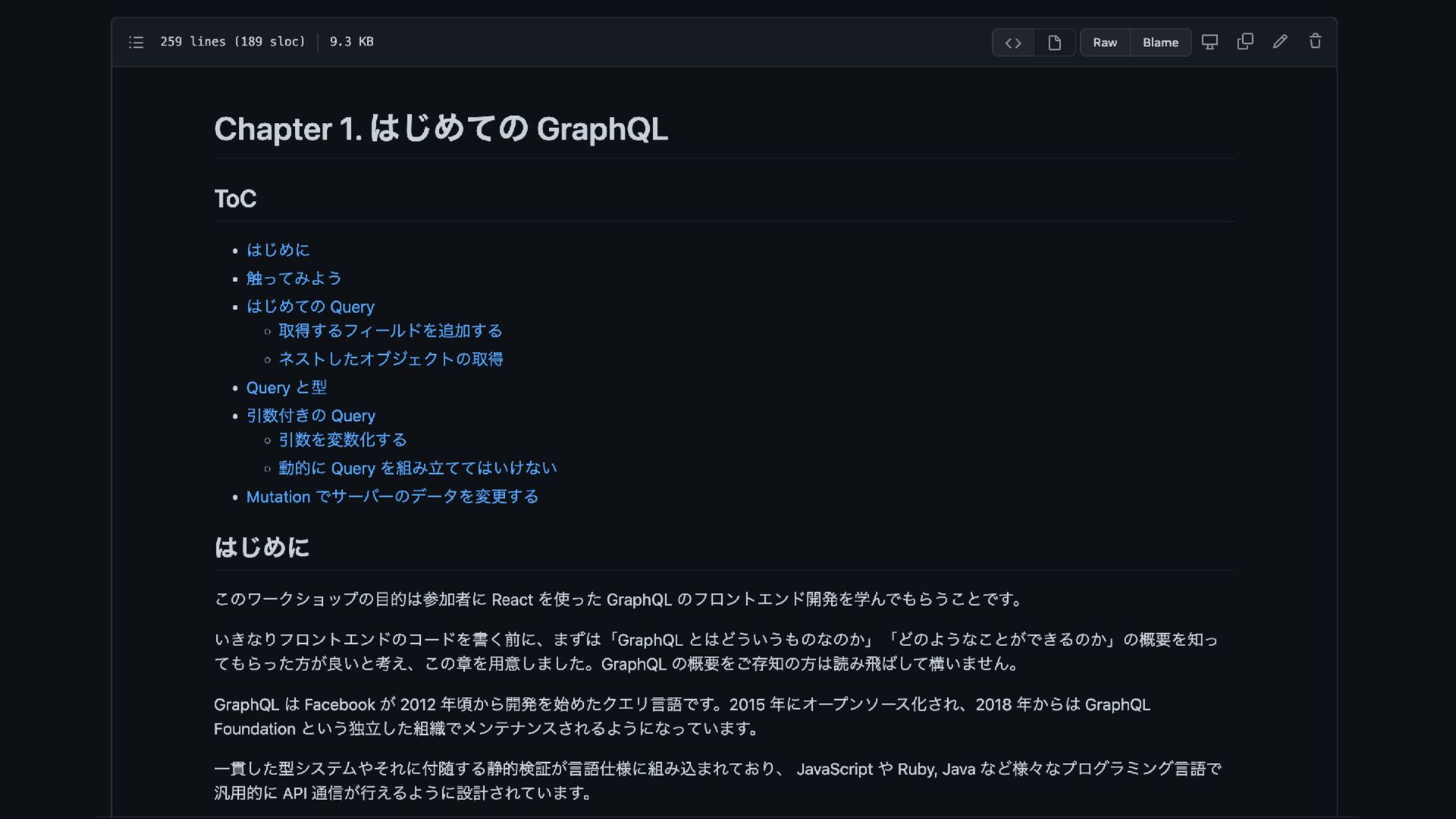Open 引数を変数化する sub-link
Screen dimensions: 1456x819
(x=342, y=441)
